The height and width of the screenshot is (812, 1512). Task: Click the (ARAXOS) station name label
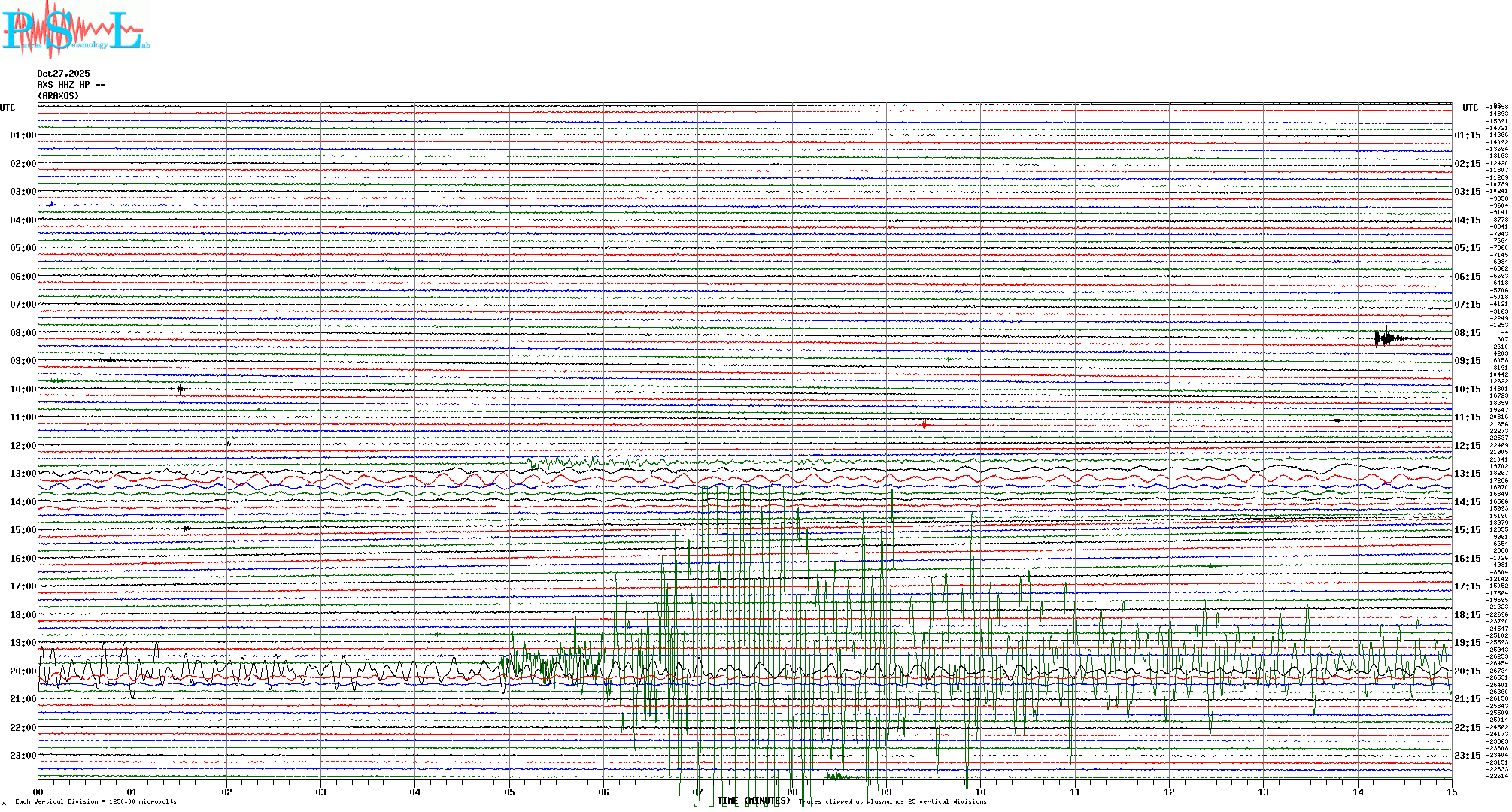[x=58, y=96]
